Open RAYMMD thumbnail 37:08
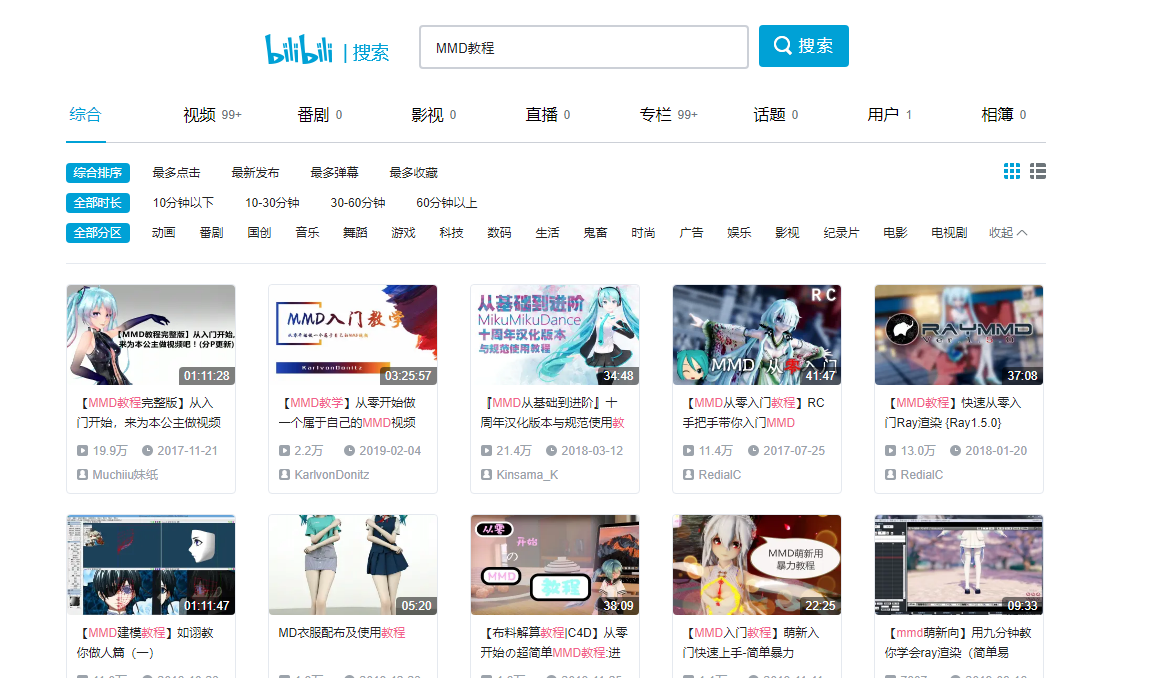 [x=959, y=335]
